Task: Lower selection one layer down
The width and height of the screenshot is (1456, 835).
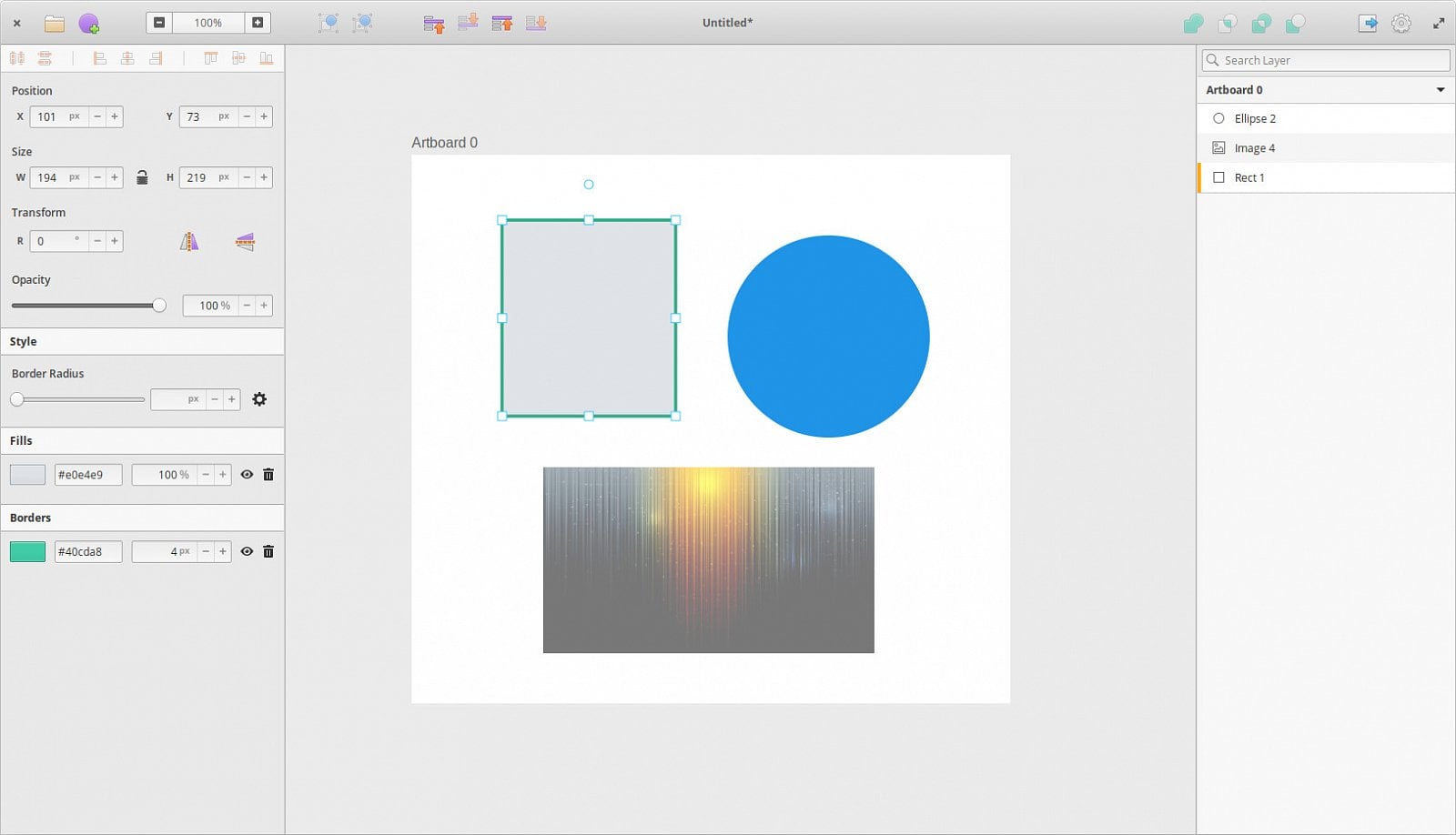Action: (x=468, y=23)
